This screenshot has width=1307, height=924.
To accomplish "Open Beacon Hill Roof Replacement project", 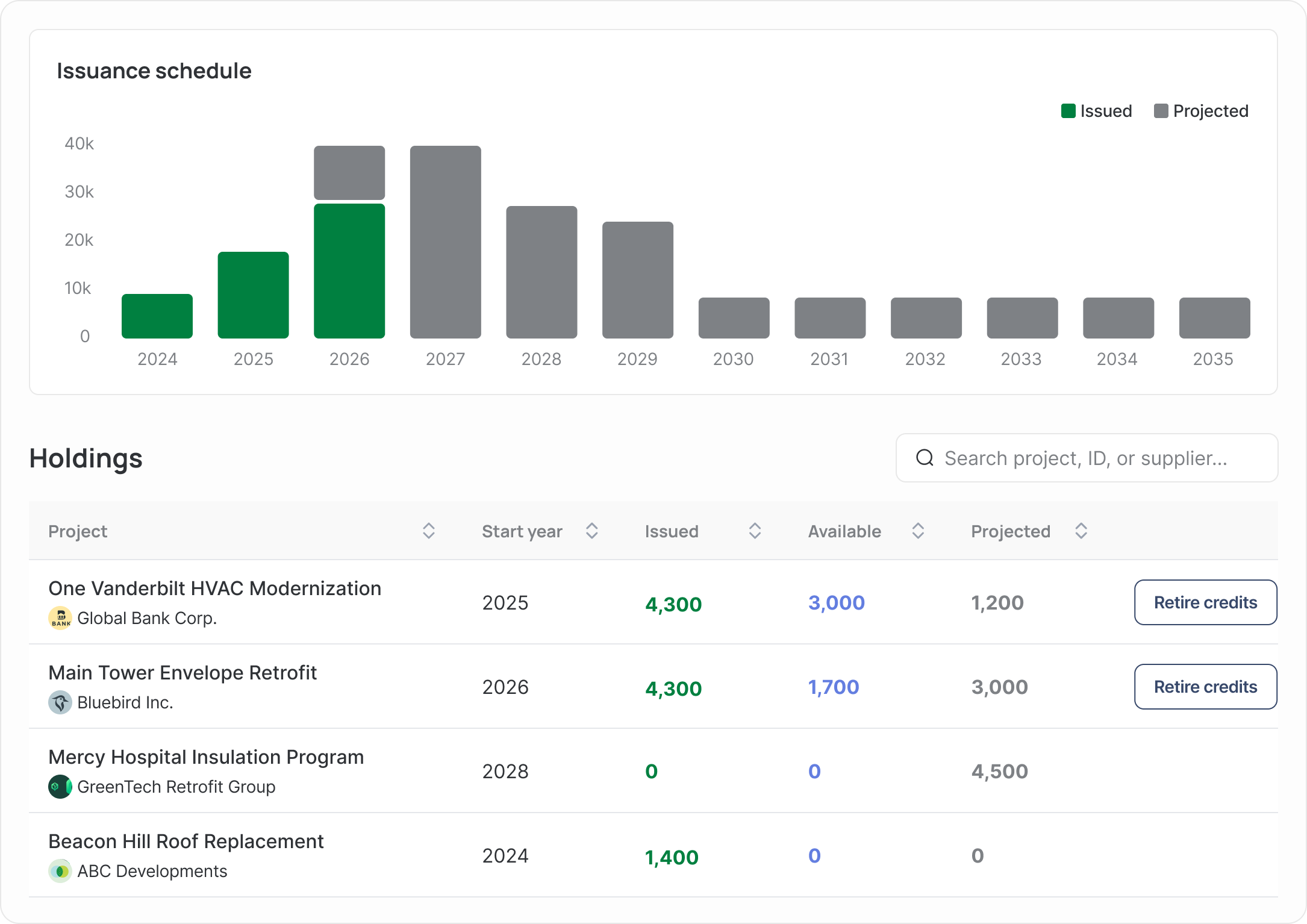I will click(186, 841).
